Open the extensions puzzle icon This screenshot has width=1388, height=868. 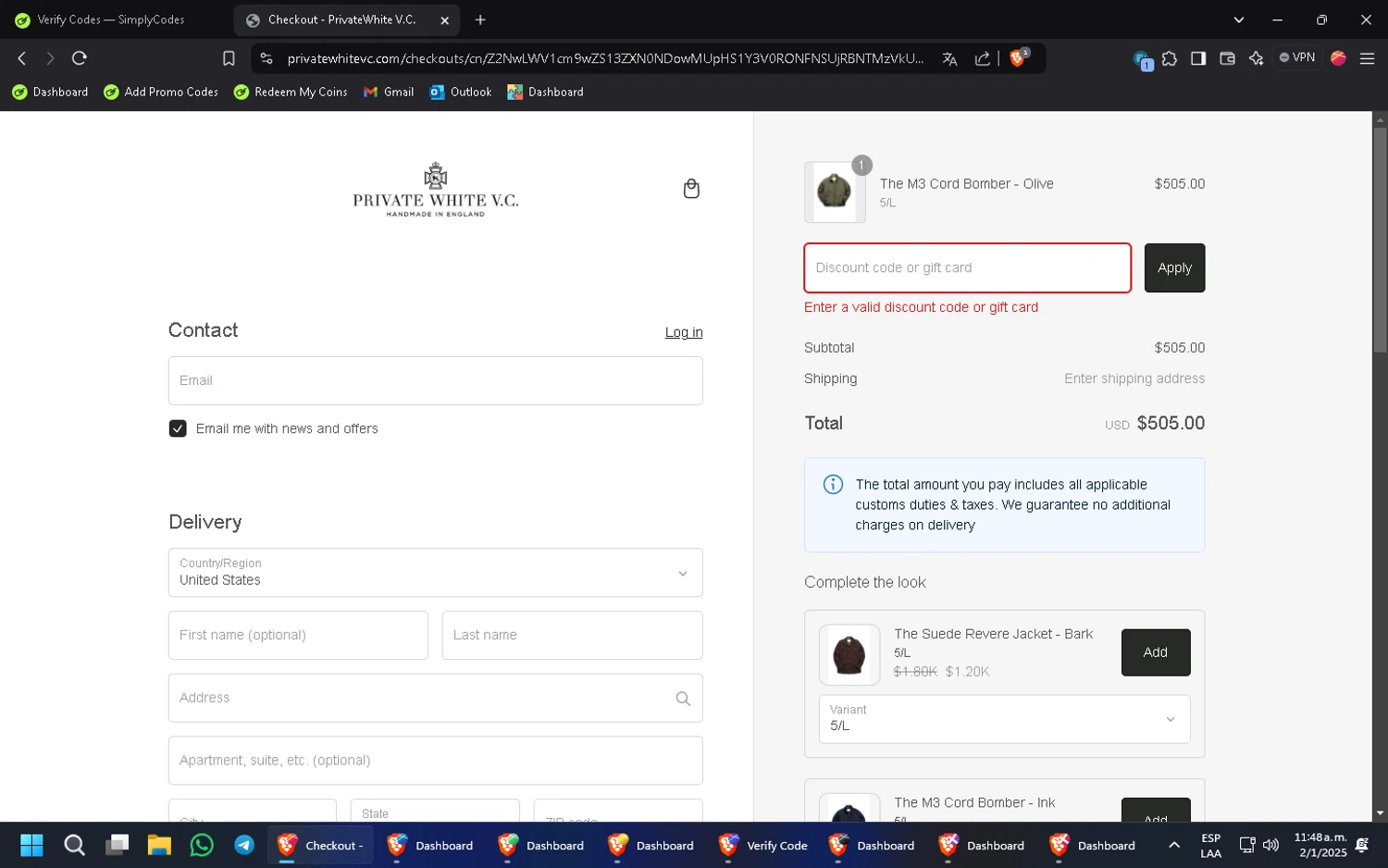pos(1170,58)
